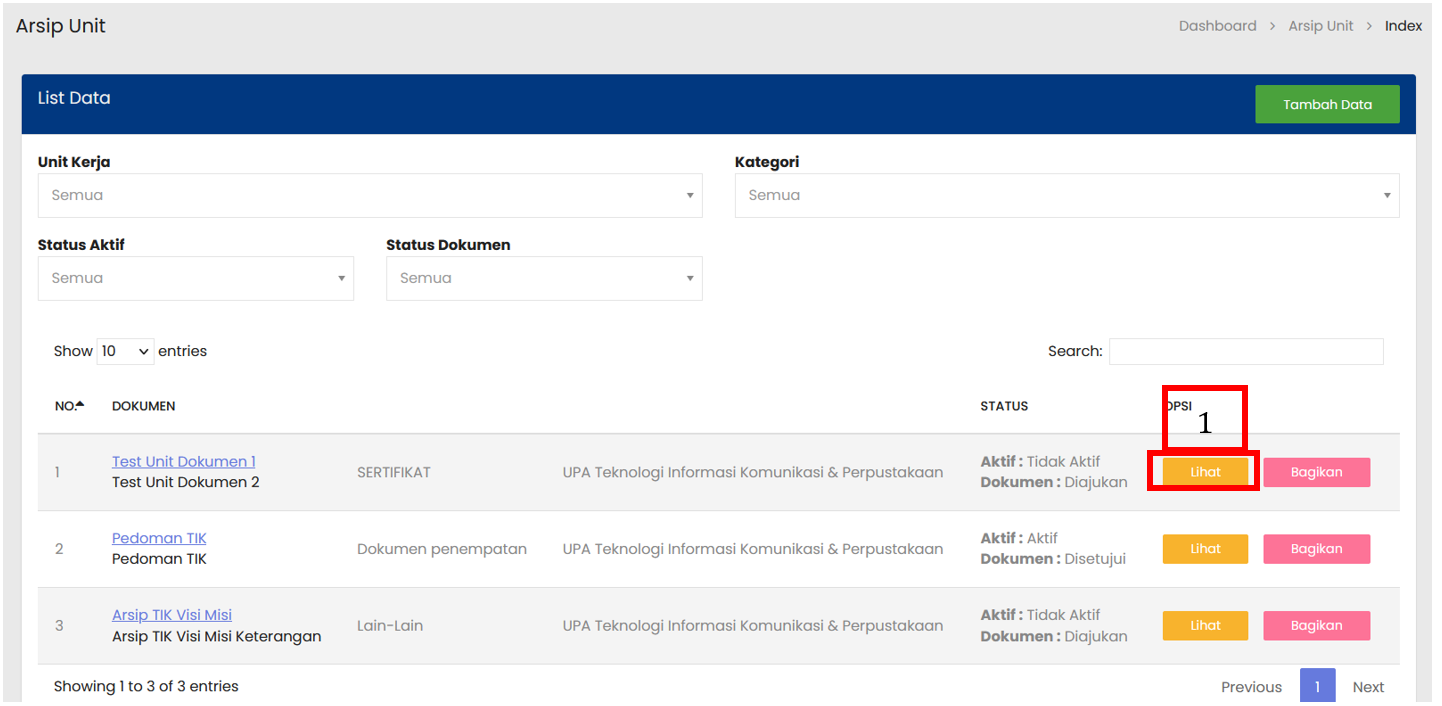The width and height of the screenshot is (1442, 706).
Task: Sort by the DOKUMEN column header
Action: coord(143,406)
